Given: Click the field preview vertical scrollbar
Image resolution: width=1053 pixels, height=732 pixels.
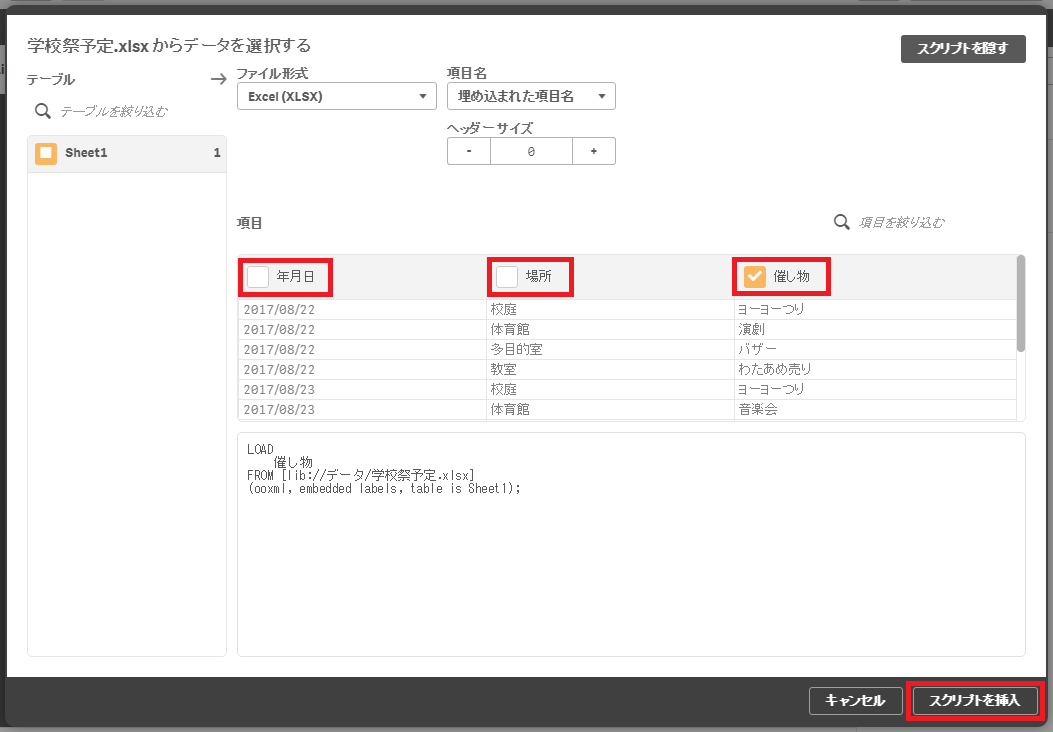Looking at the screenshot, I should [1021, 303].
